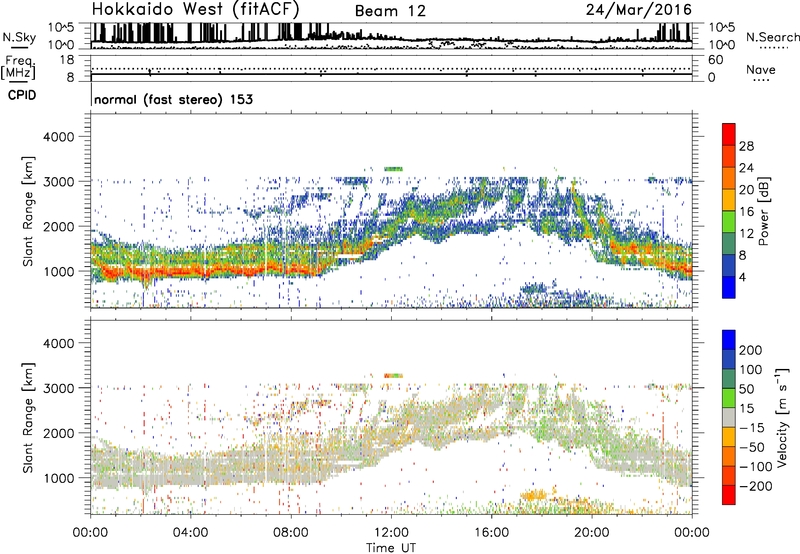Click the 'Time UT' axis title

[x=391, y=548]
